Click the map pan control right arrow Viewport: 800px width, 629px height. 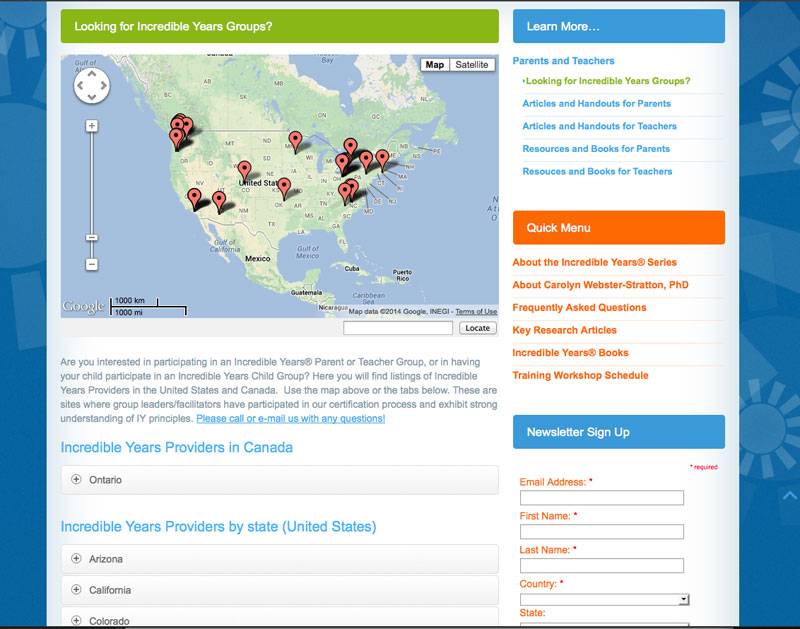[x=104, y=86]
